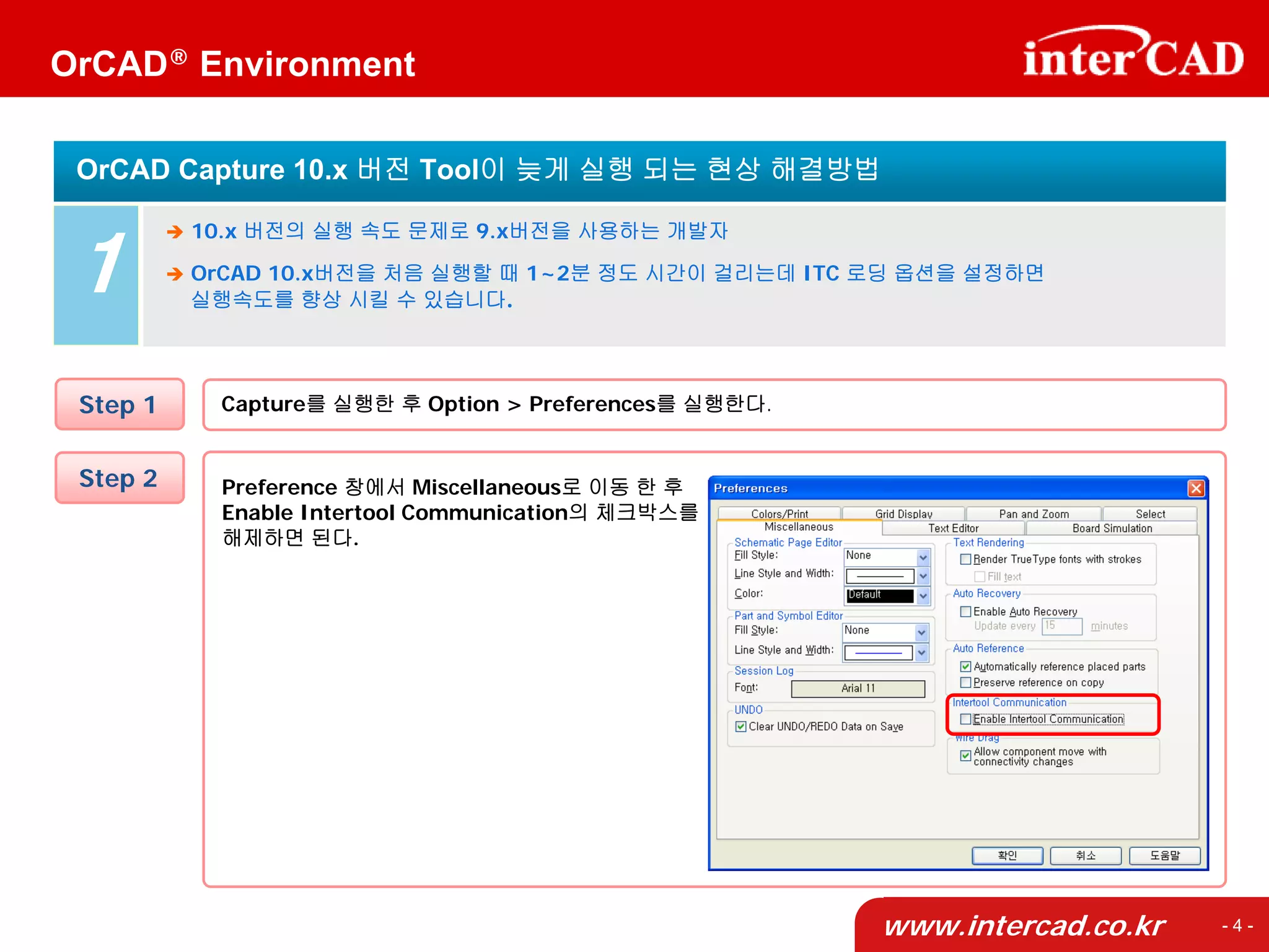
Task: Expand Part and Symbol Line Style dropdown
Action: (921, 652)
